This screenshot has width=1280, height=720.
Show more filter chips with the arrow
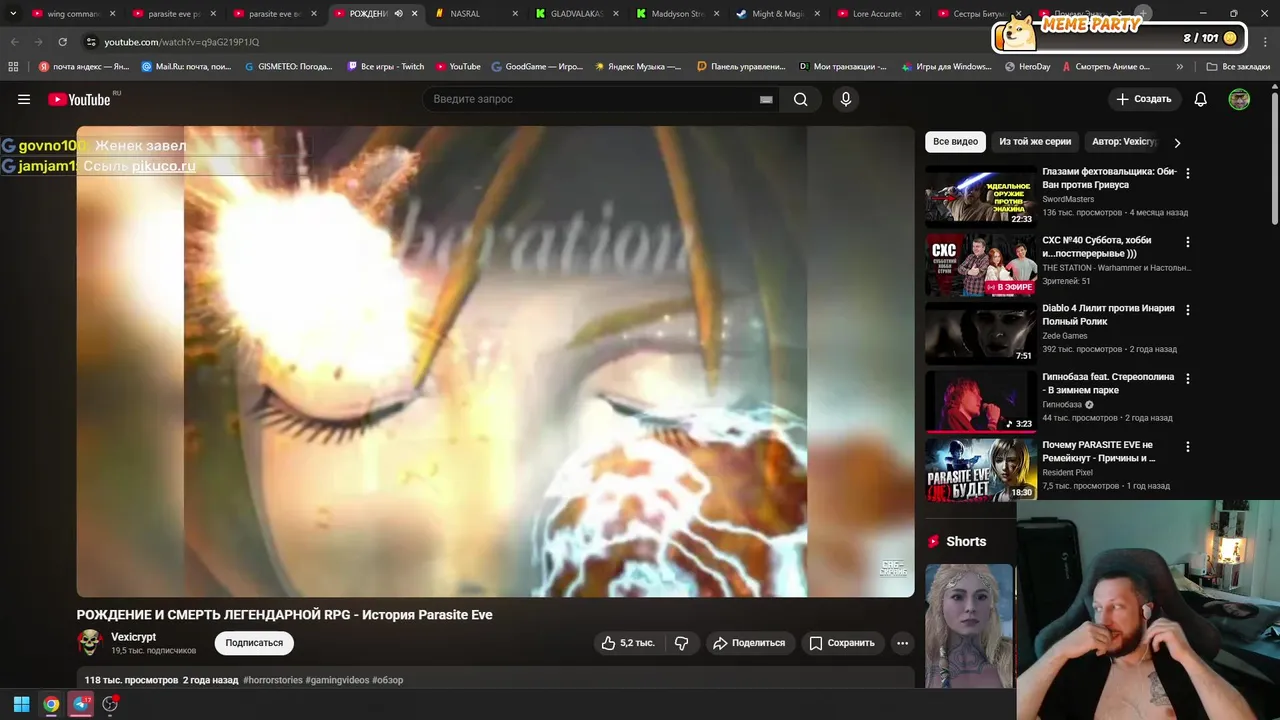point(1177,142)
